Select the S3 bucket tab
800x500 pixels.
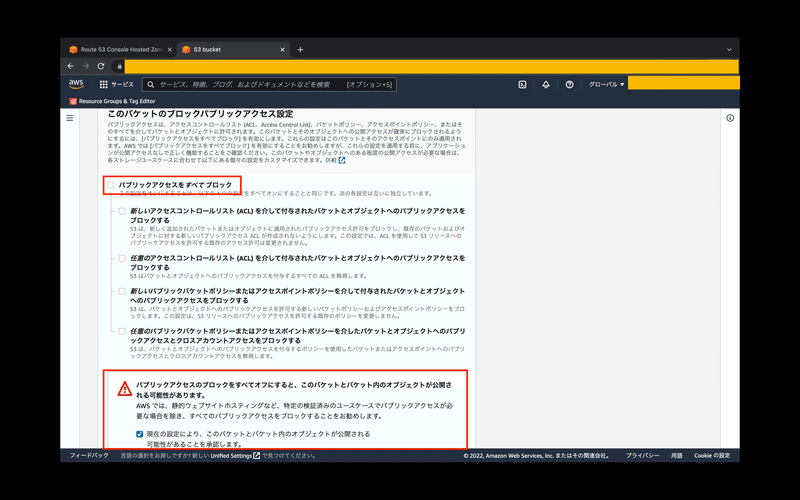[x=234, y=49]
